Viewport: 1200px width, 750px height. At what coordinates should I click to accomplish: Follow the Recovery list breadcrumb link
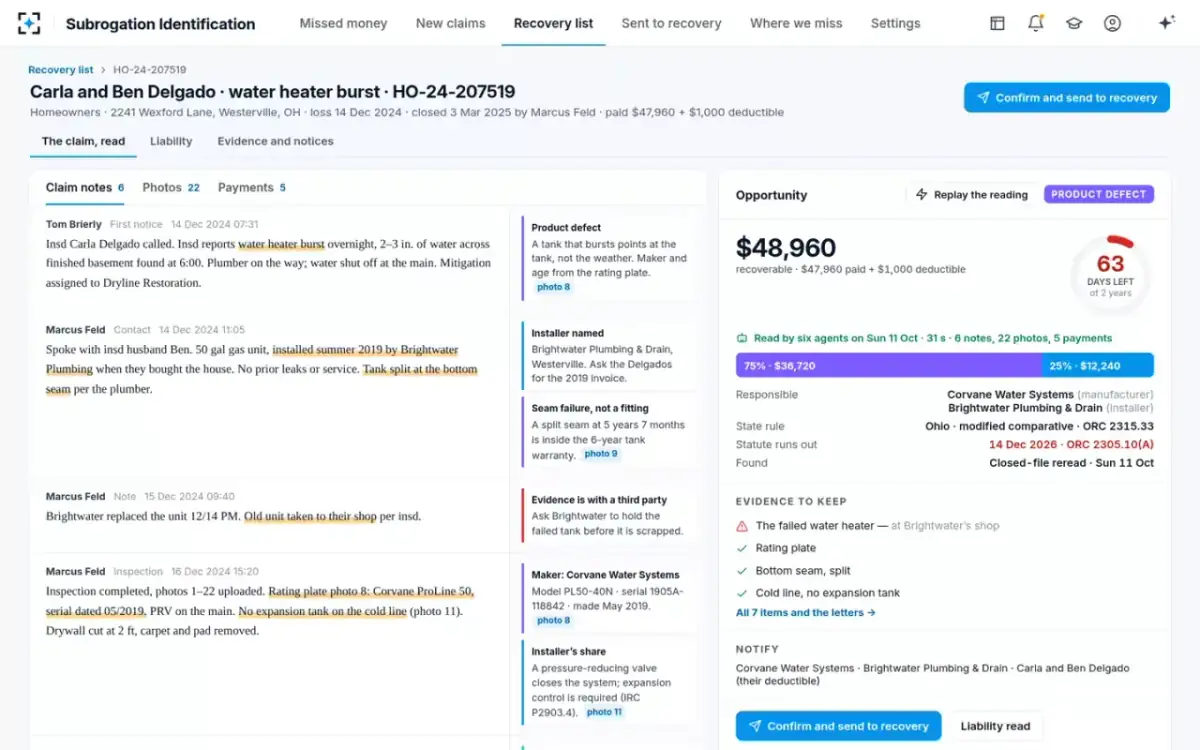60,70
